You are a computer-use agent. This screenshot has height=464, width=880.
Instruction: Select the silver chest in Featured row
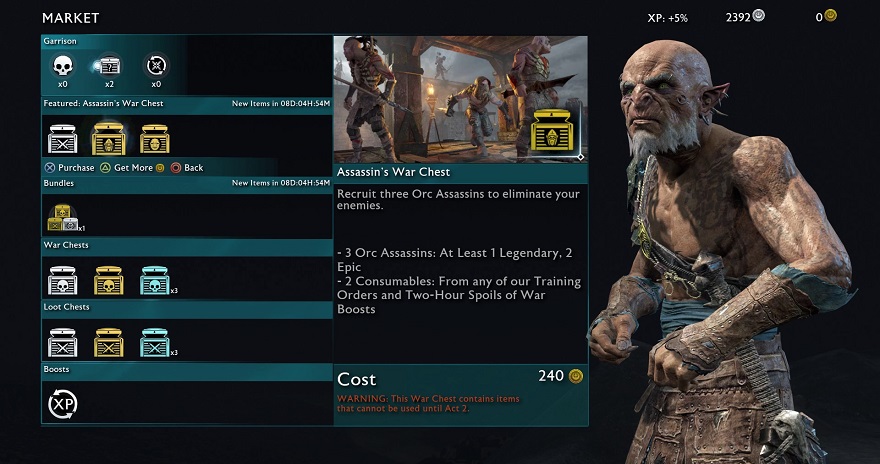coord(62,139)
